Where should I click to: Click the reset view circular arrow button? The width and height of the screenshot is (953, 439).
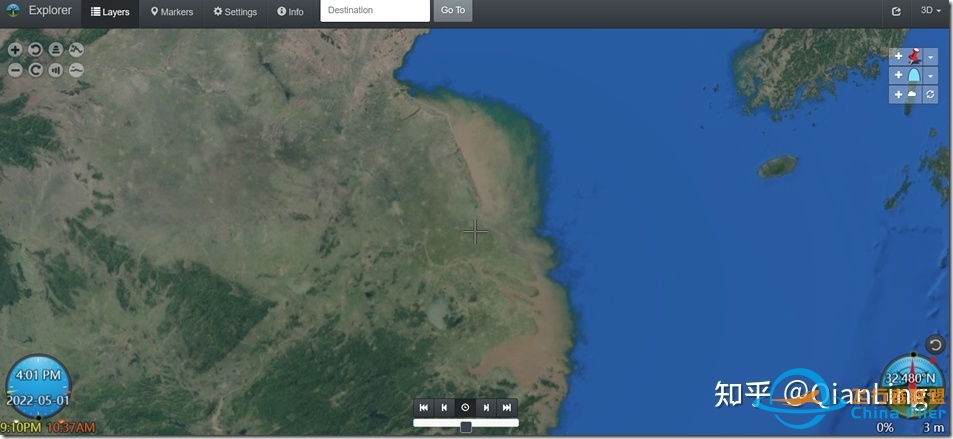(935, 344)
